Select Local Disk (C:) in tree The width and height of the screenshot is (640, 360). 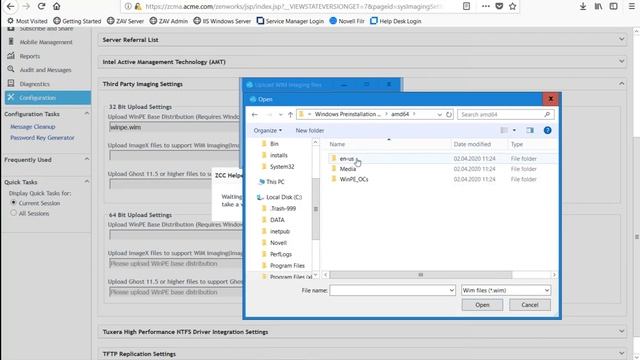coord(284,197)
